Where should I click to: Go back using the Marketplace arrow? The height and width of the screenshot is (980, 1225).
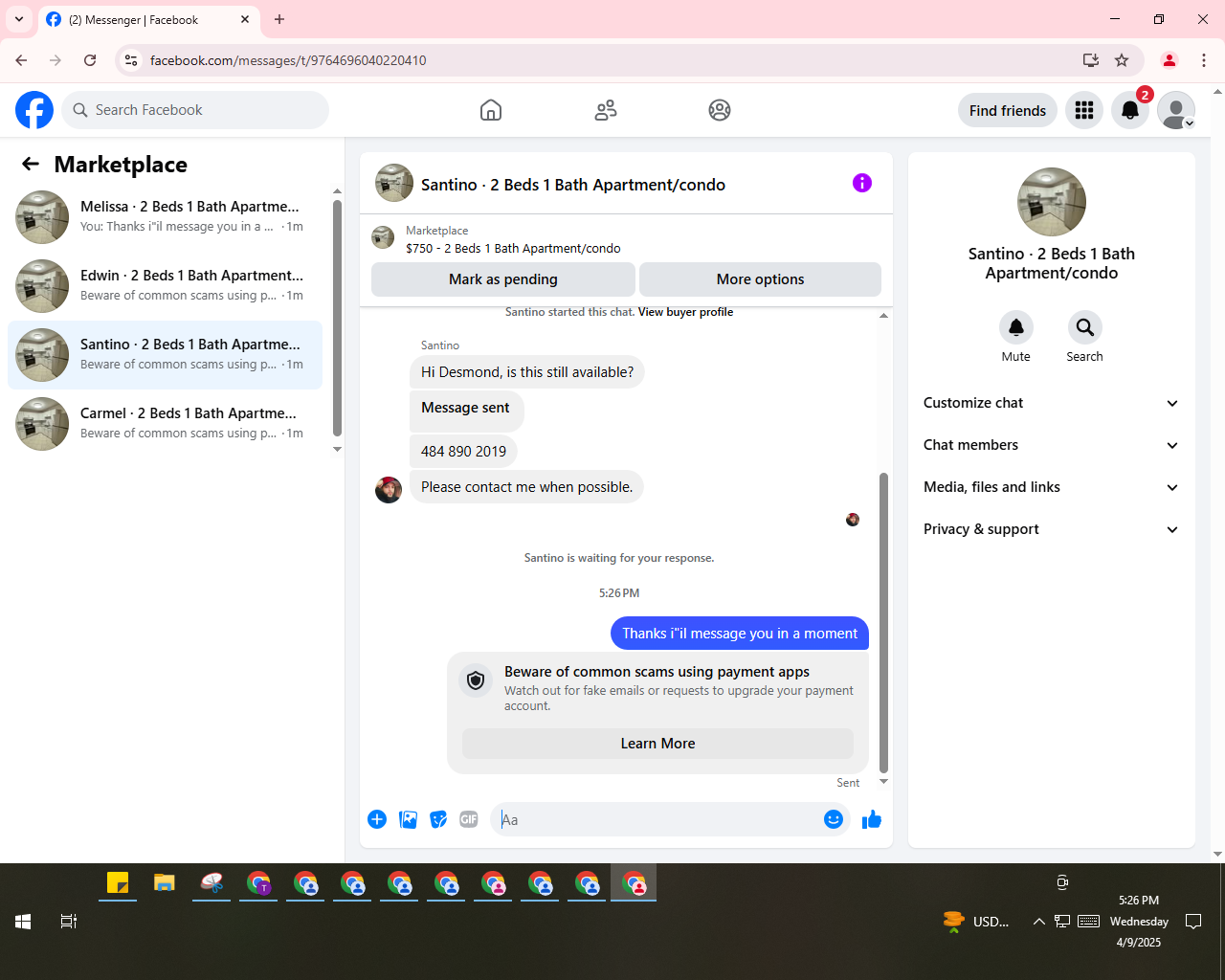pyautogui.click(x=31, y=164)
